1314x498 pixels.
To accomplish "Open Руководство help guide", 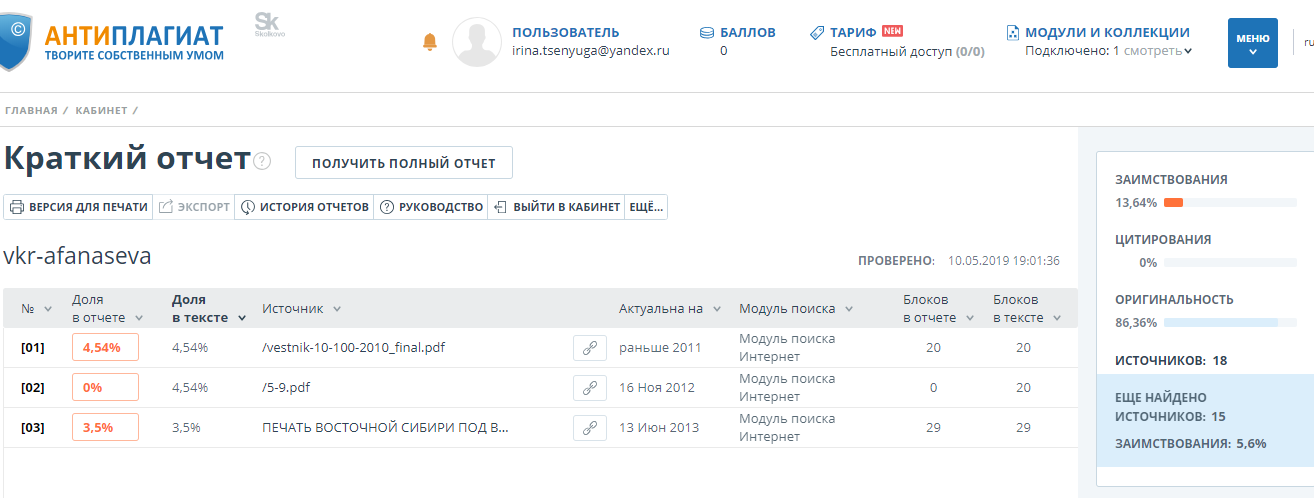I will pyautogui.click(x=431, y=207).
